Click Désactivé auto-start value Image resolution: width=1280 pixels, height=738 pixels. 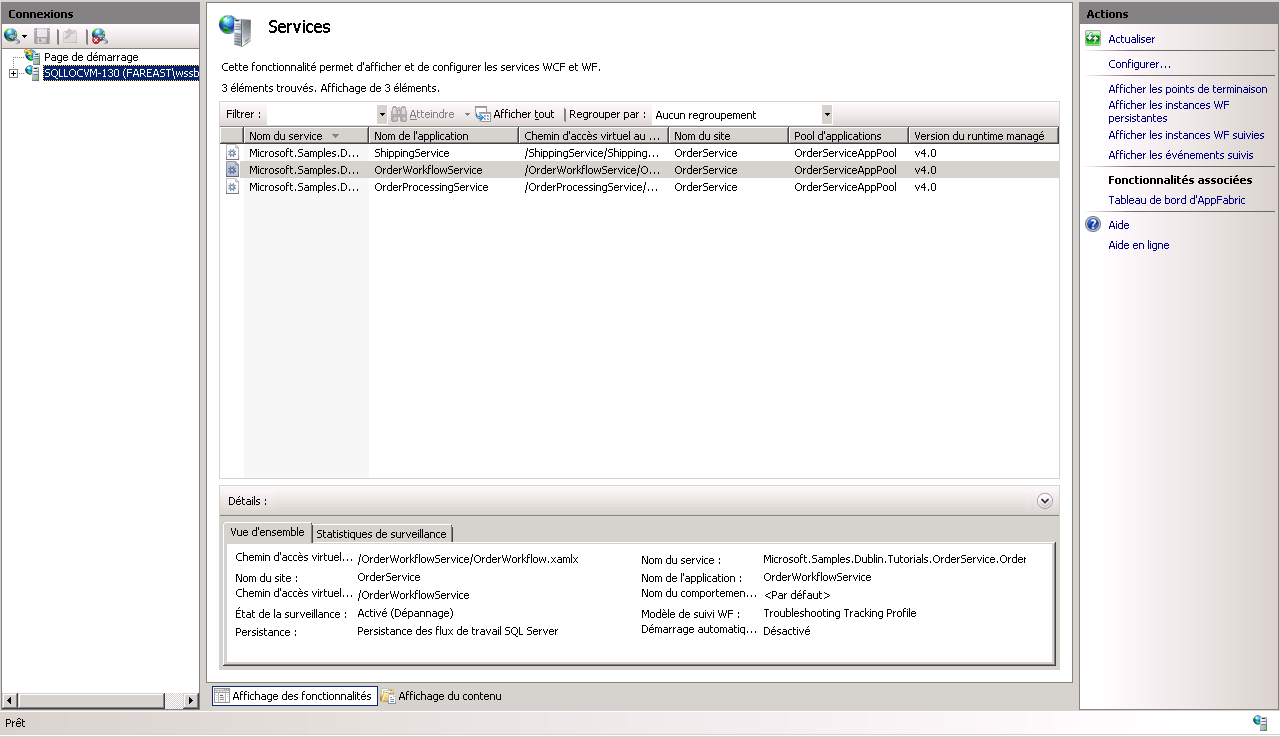pyautogui.click(x=786, y=631)
